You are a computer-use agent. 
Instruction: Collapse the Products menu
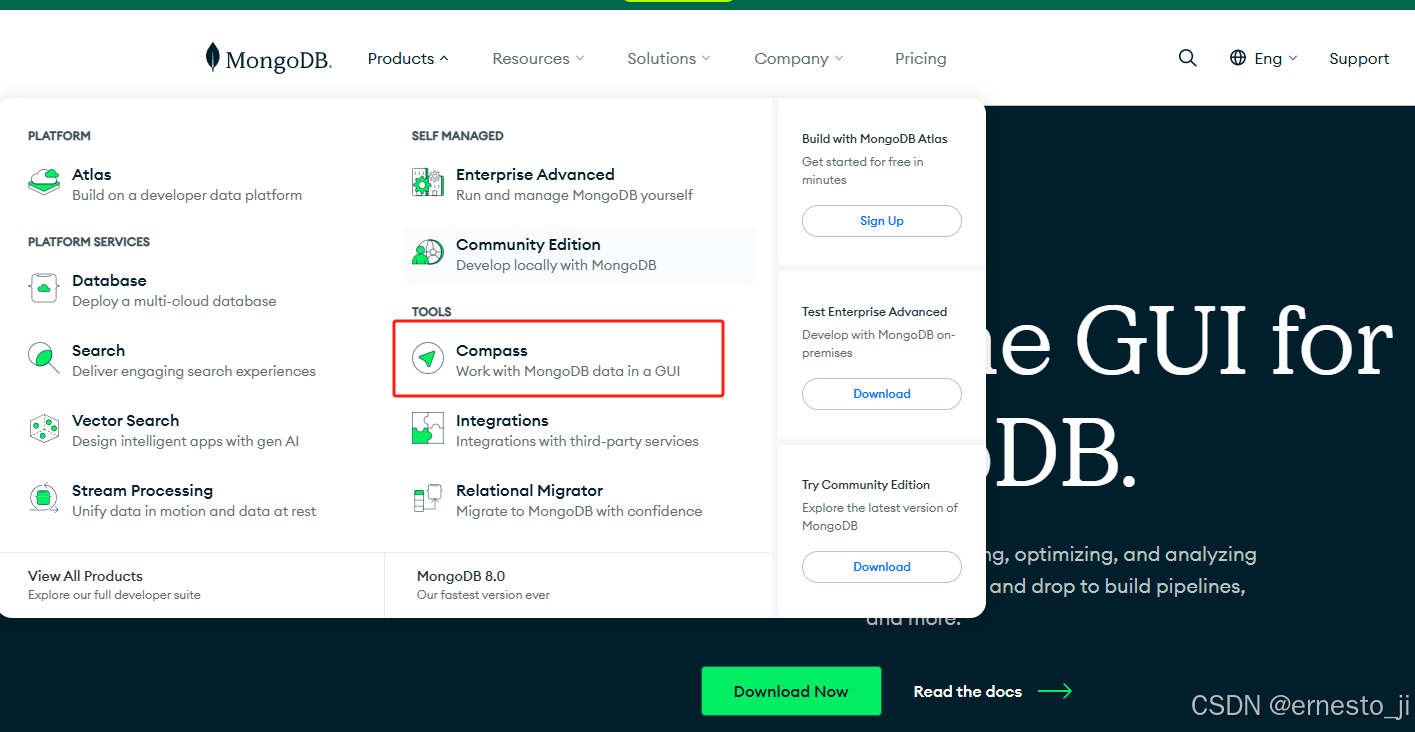[408, 58]
